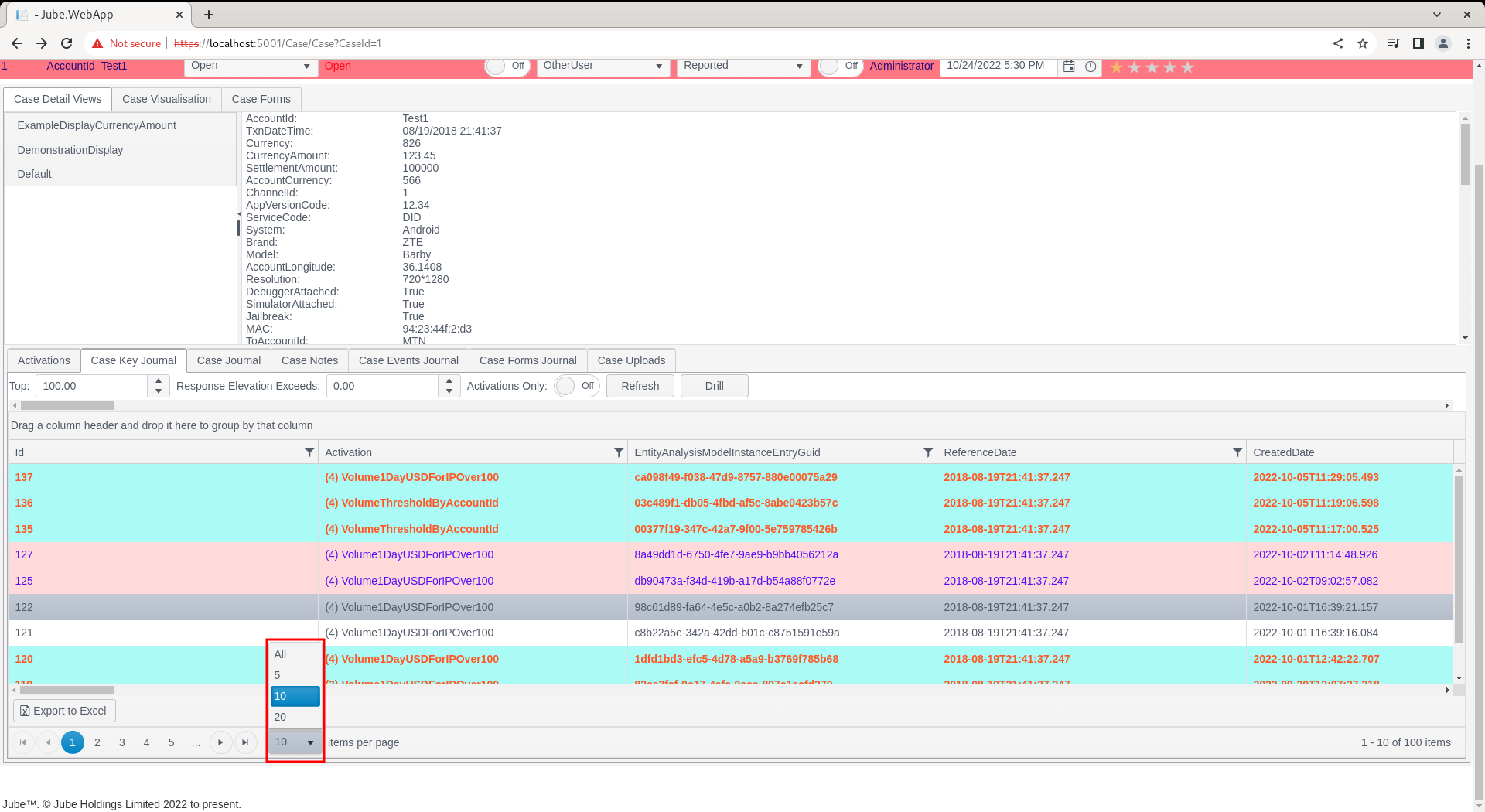The height and width of the screenshot is (812, 1485).
Task: Filter the Activation column
Action: click(619, 452)
